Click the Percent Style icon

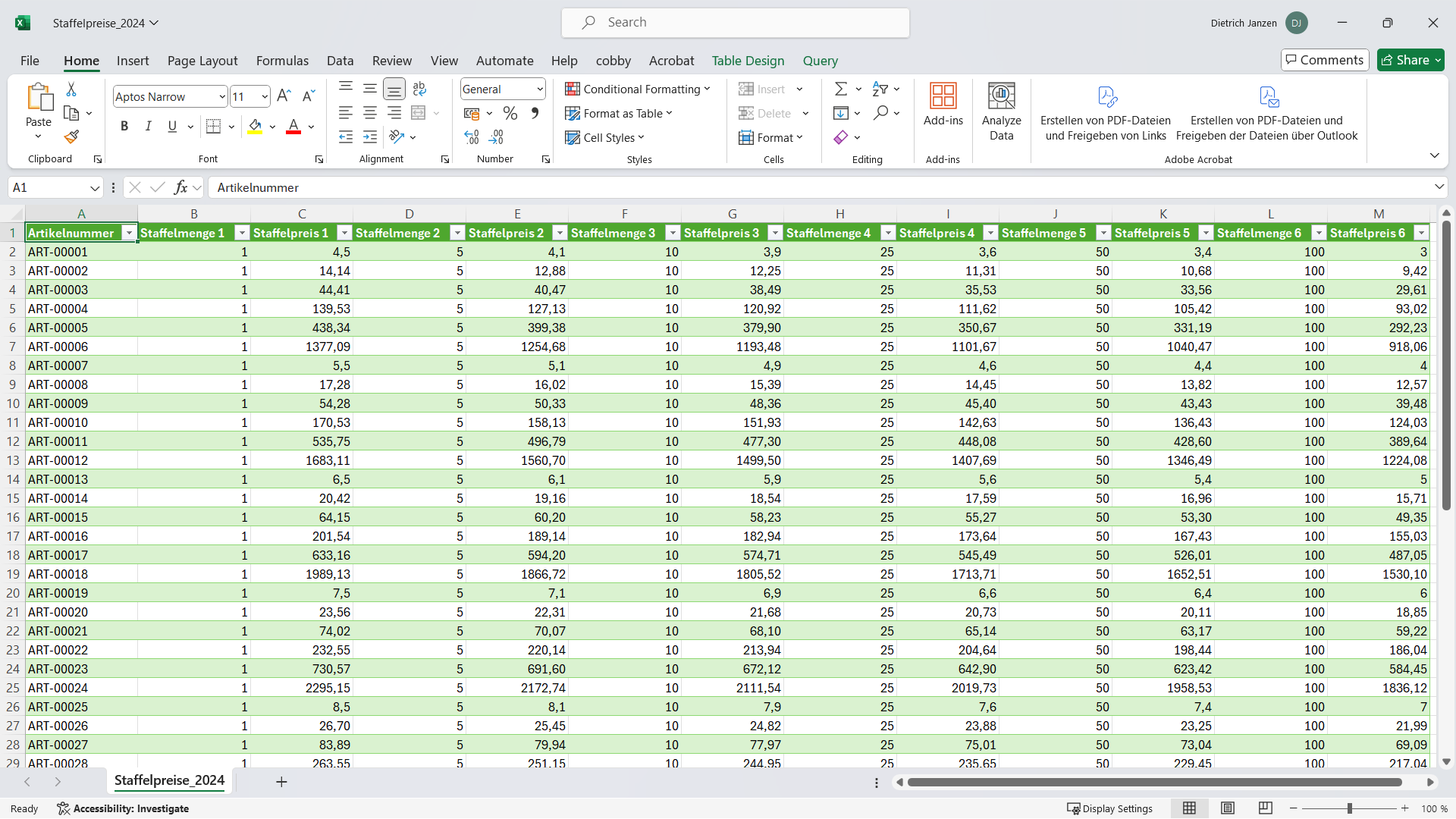coord(510,114)
